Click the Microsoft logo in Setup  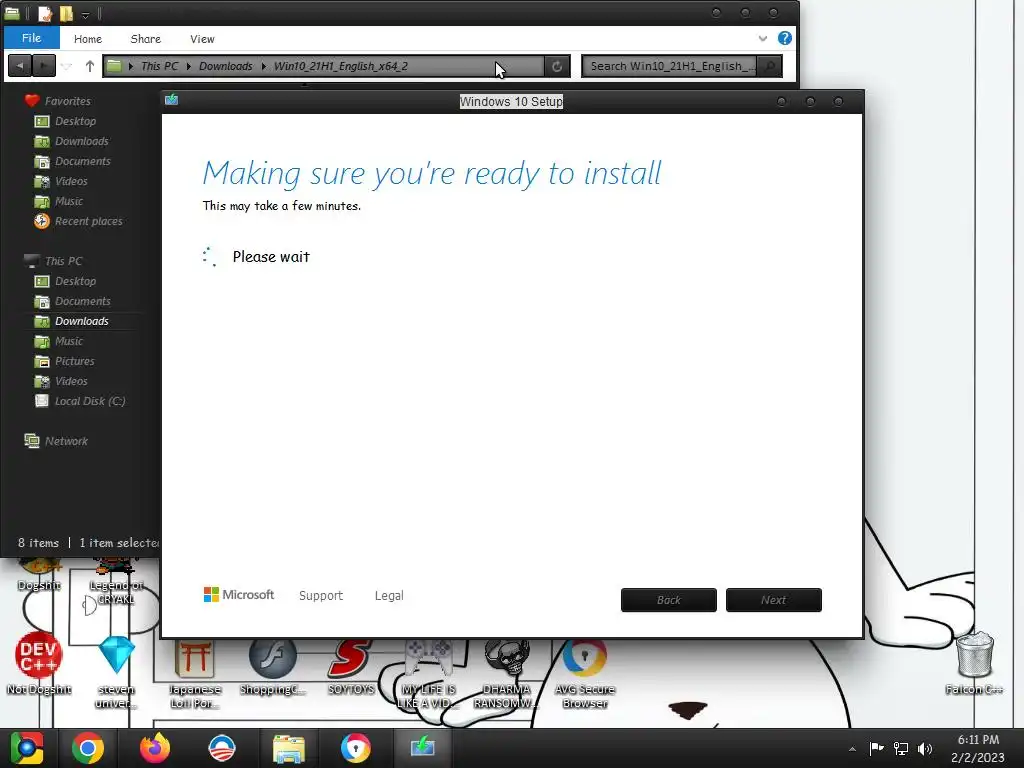click(x=239, y=595)
